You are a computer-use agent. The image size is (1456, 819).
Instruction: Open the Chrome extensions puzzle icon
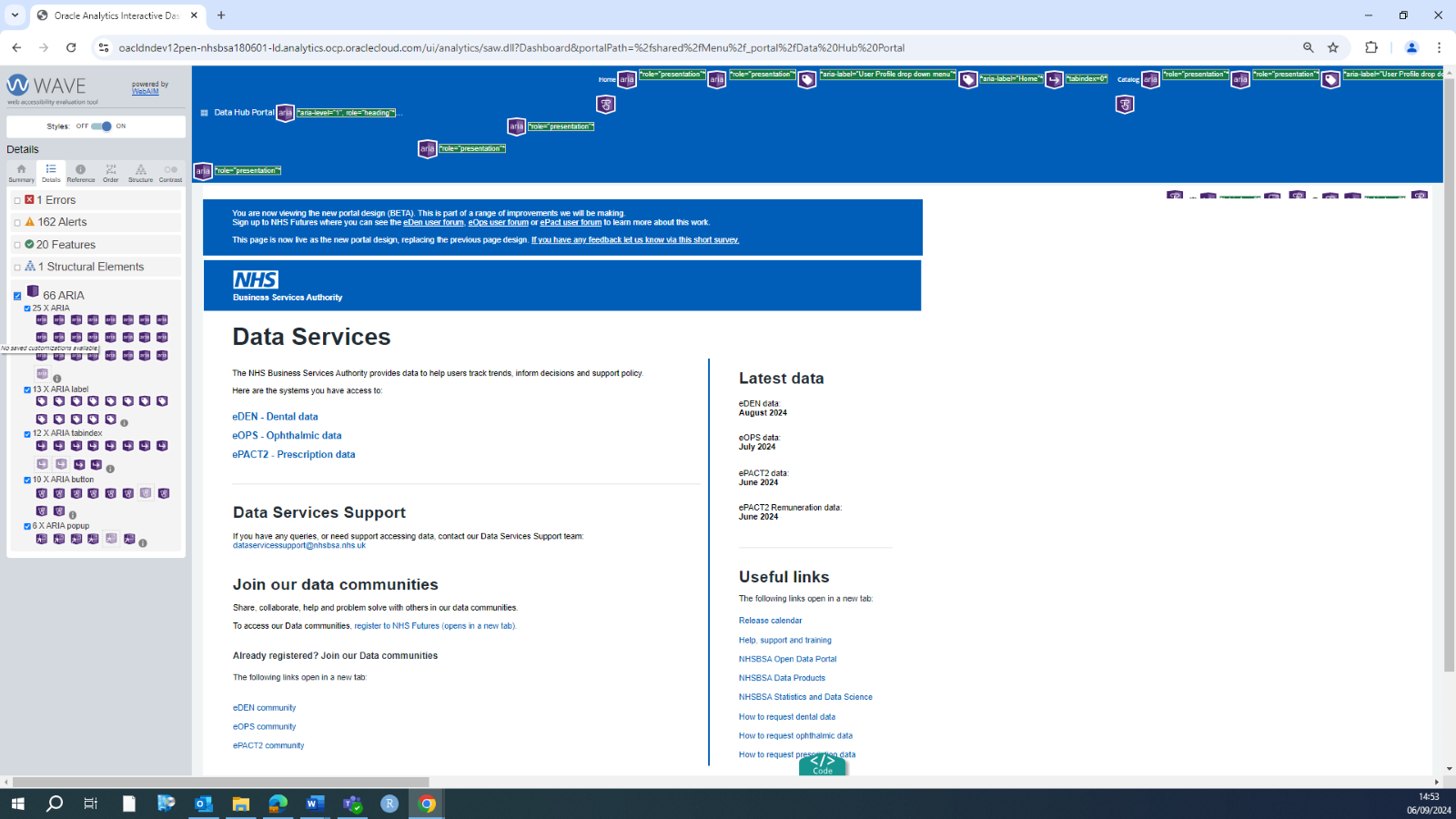[1371, 47]
